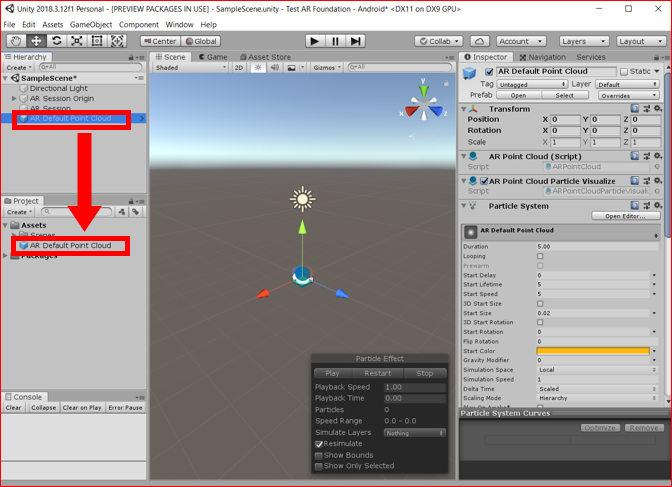
Task: Click Project search by type icon
Action: pos(122,211)
